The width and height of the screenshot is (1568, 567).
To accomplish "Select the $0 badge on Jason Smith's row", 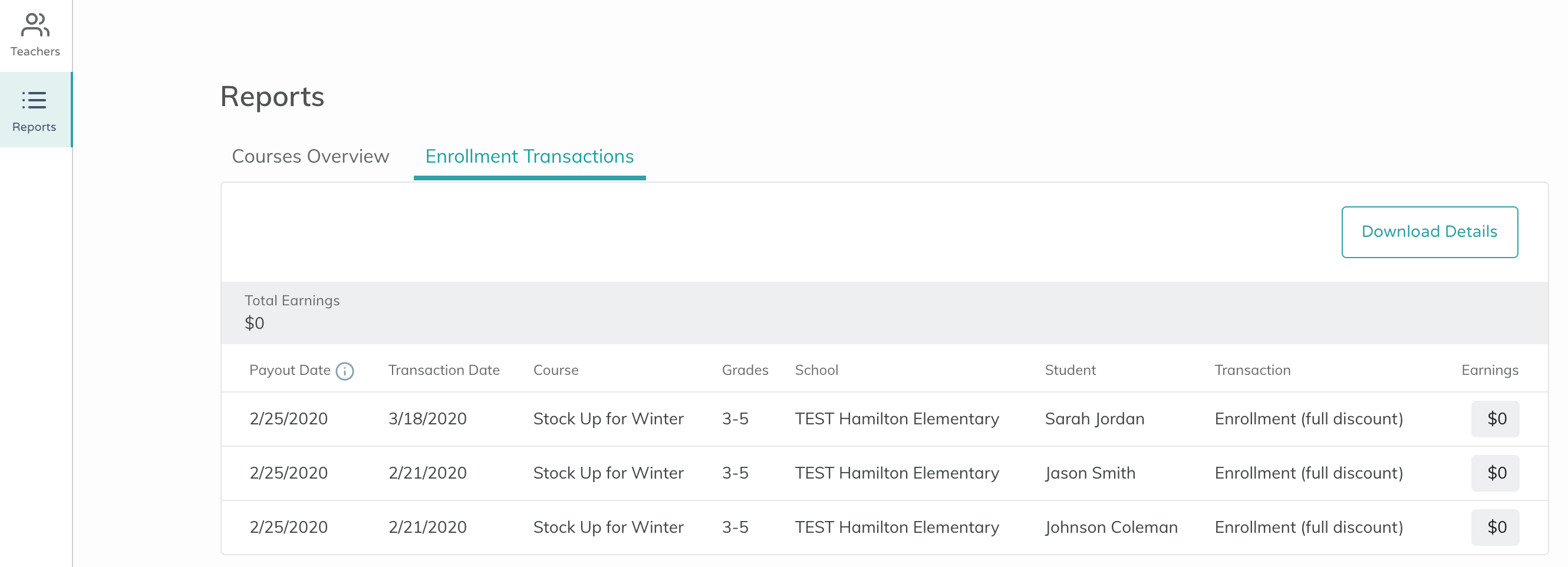I will [1495, 473].
